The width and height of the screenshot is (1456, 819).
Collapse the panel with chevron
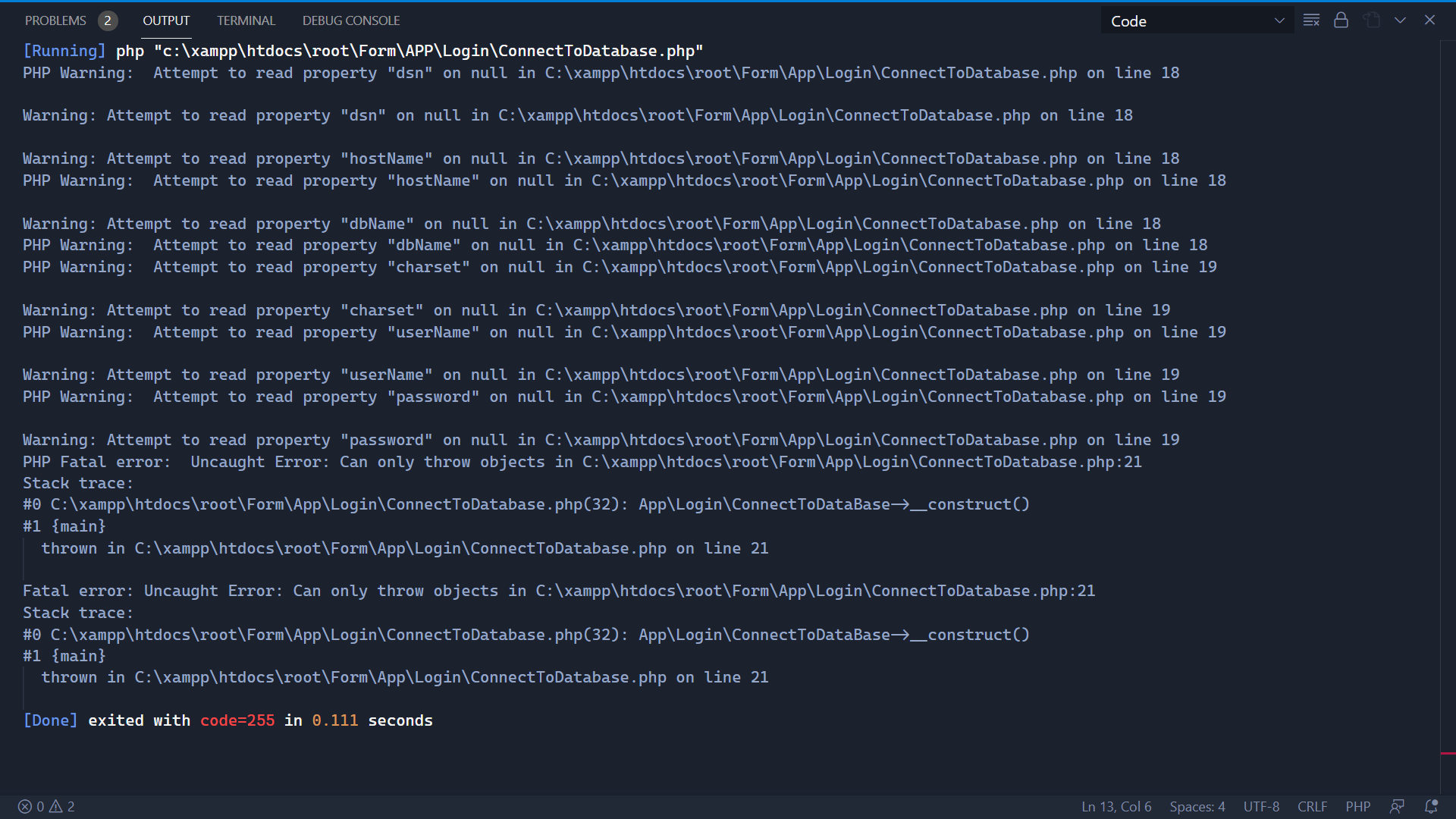pos(1400,20)
